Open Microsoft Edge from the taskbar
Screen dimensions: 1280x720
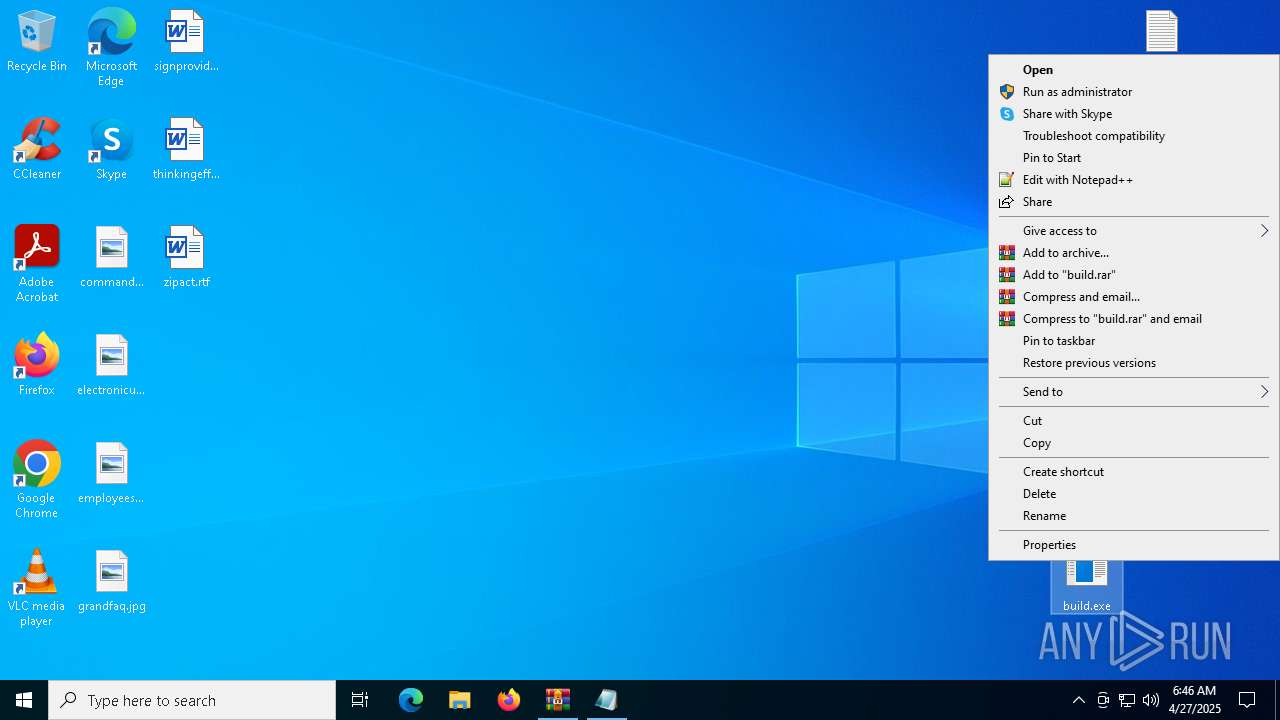[411, 700]
